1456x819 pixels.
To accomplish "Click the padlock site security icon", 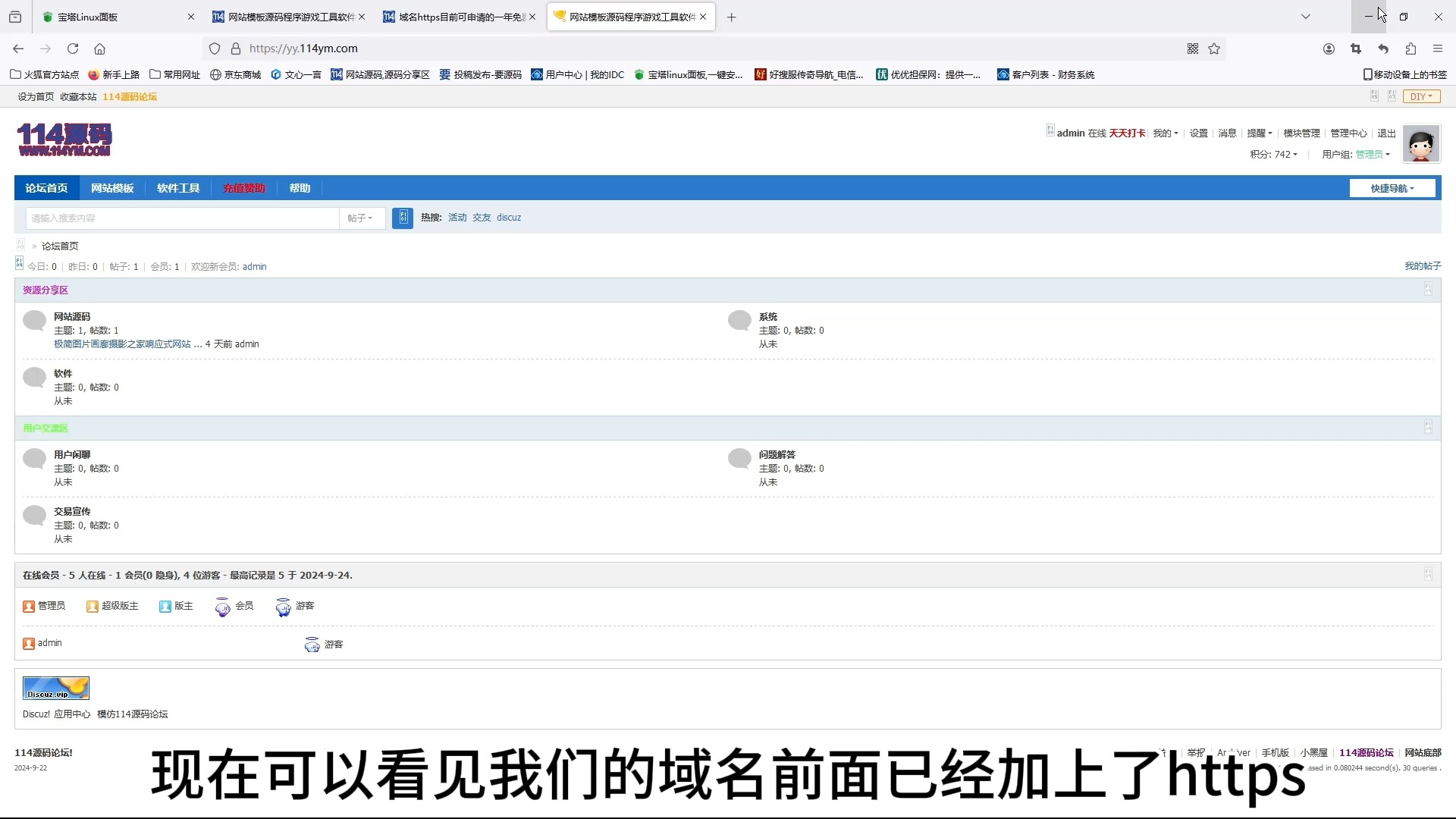I will click(x=236, y=49).
